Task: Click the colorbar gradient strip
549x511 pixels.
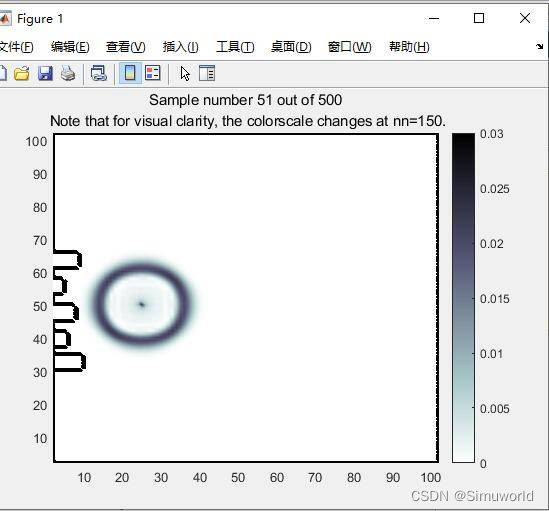Action: (x=463, y=298)
